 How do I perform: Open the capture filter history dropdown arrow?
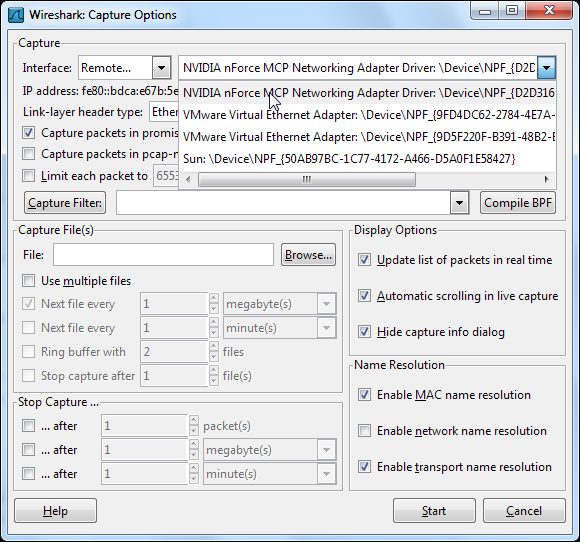(459, 203)
